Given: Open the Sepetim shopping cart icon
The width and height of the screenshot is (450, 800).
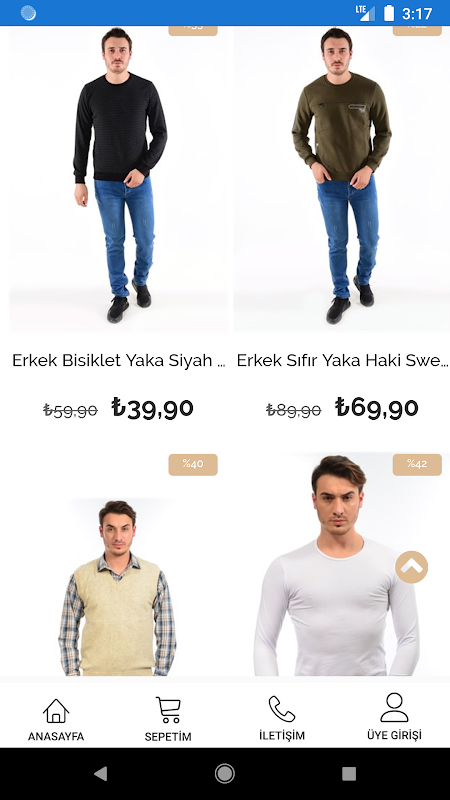Looking at the screenshot, I should (x=168, y=710).
